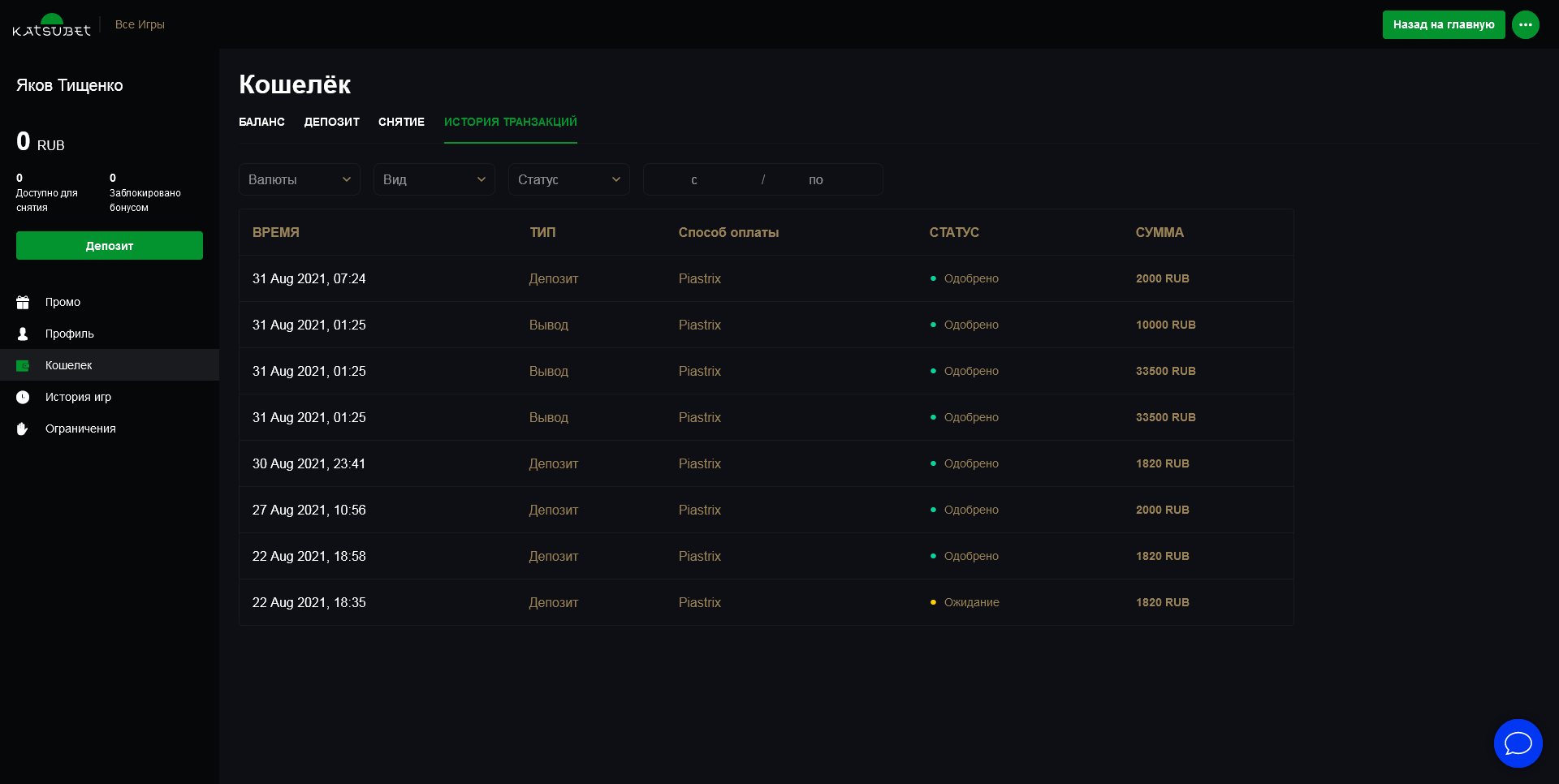This screenshot has height=784, width=1559.
Task: Select the История транзакций tab
Action: pos(510,122)
